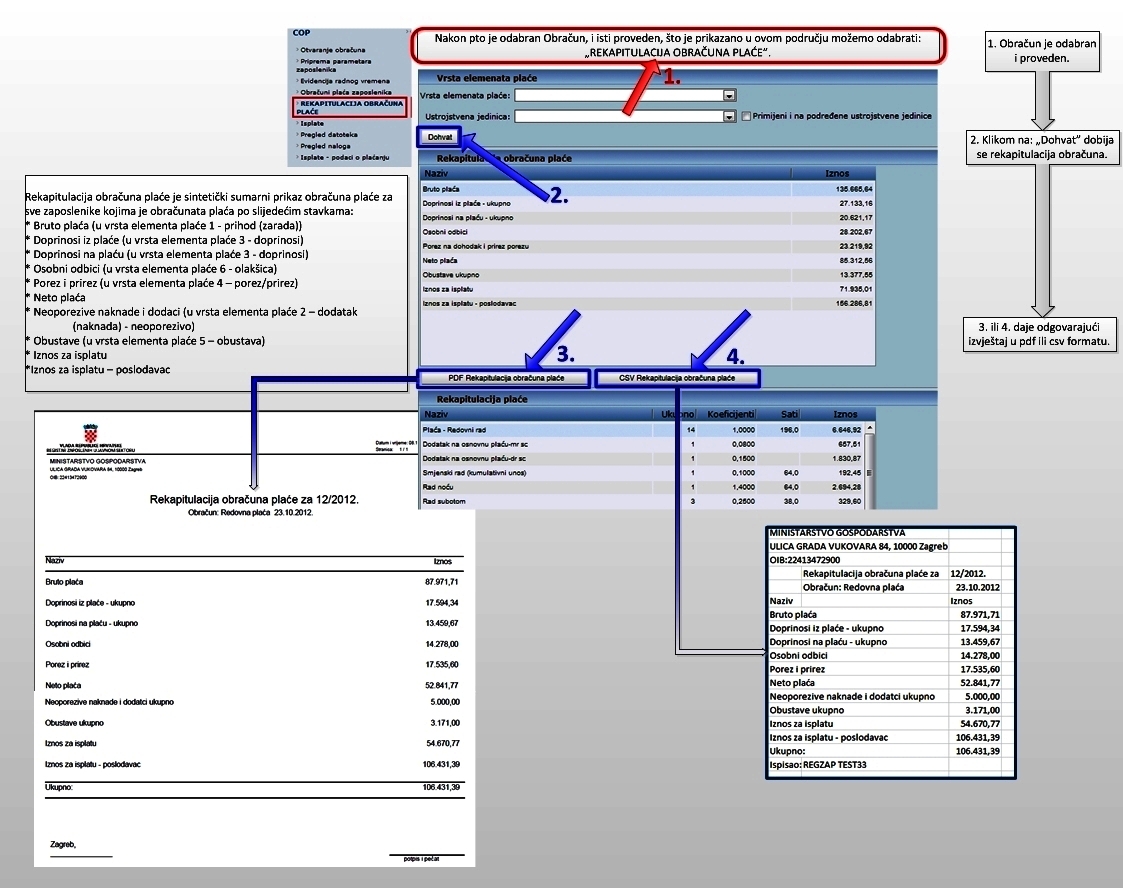The image size is (1123, 888).
Task: Select Smjenski rad (kumulativni unos) row
Action: pos(642,473)
